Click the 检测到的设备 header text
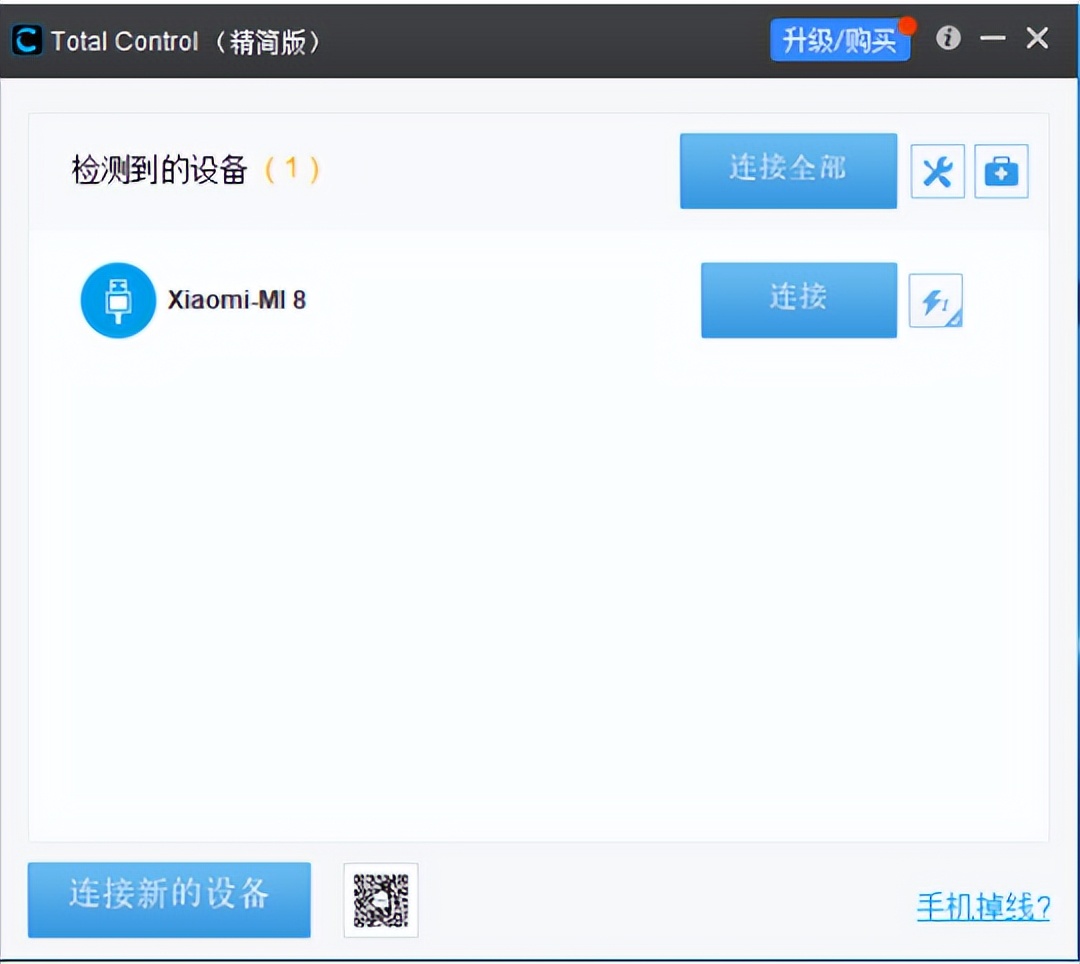 (x=160, y=170)
